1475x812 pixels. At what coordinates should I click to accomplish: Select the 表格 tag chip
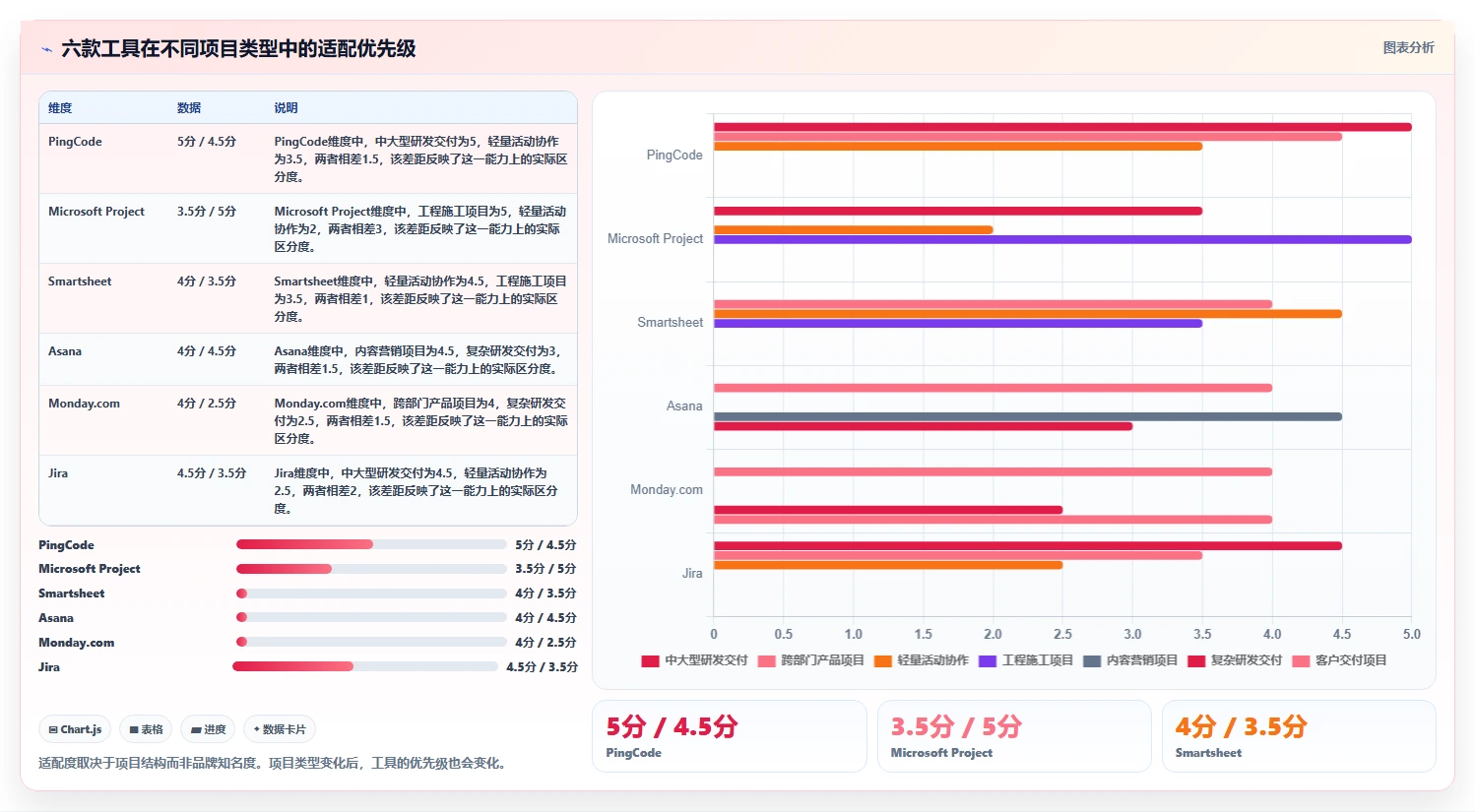(x=146, y=729)
